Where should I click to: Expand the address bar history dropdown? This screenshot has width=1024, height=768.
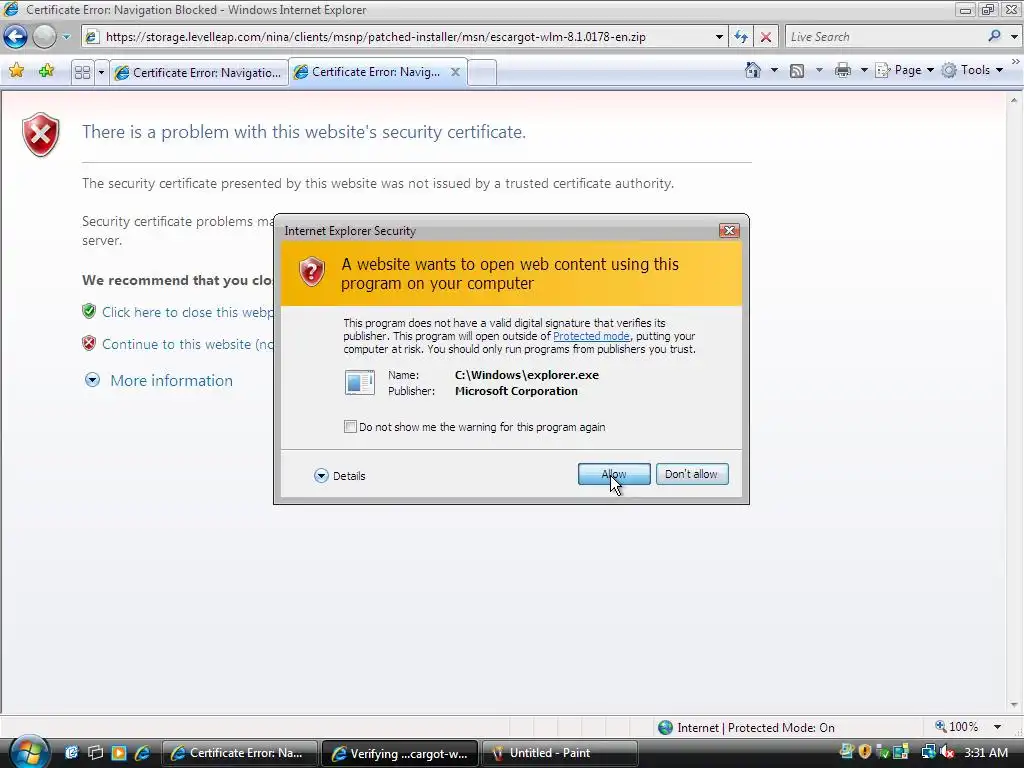coord(719,37)
